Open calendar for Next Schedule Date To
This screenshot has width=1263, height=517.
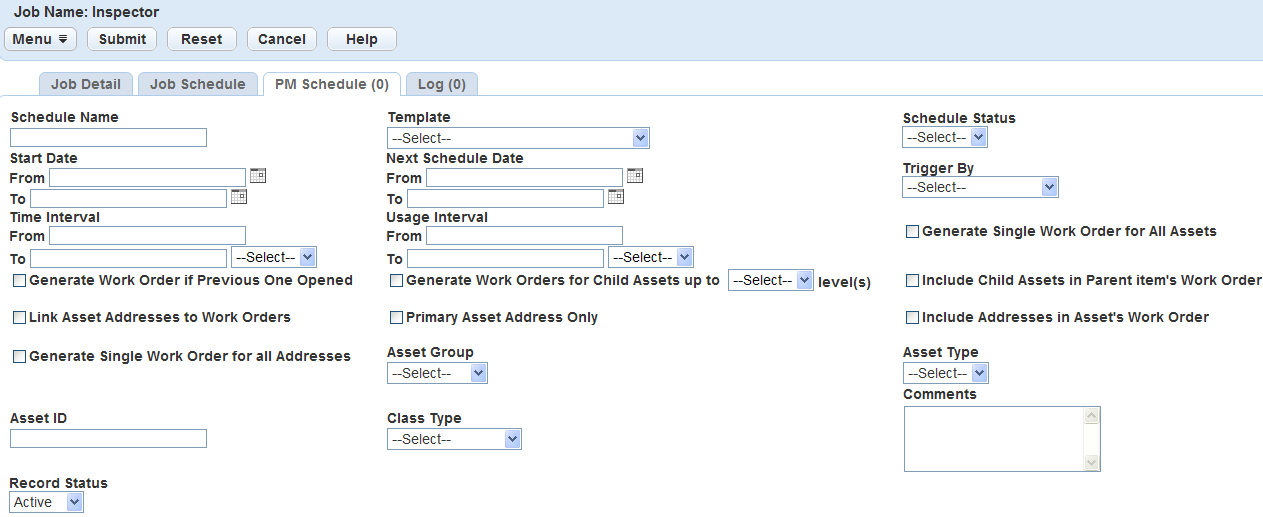point(616,197)
